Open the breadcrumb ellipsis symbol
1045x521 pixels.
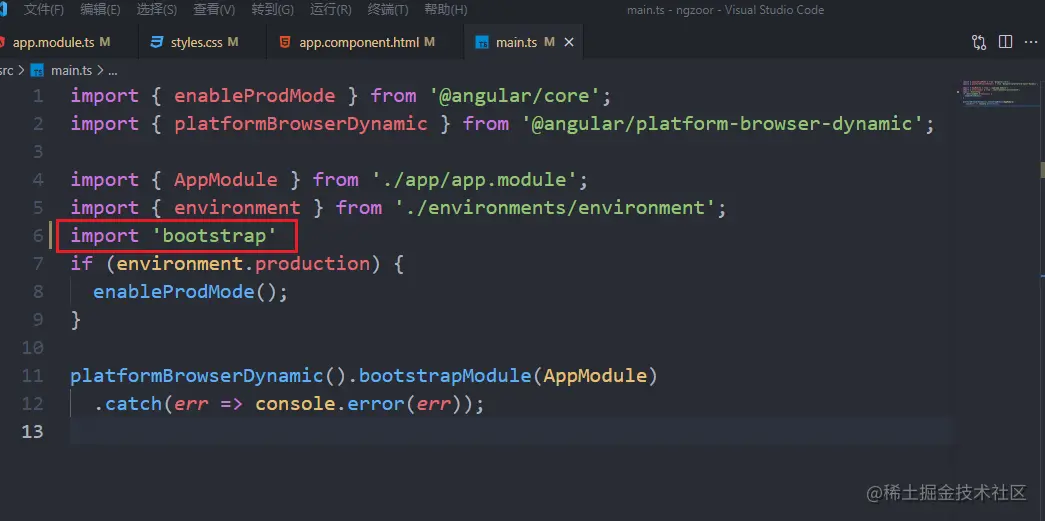tap(112, 71)
